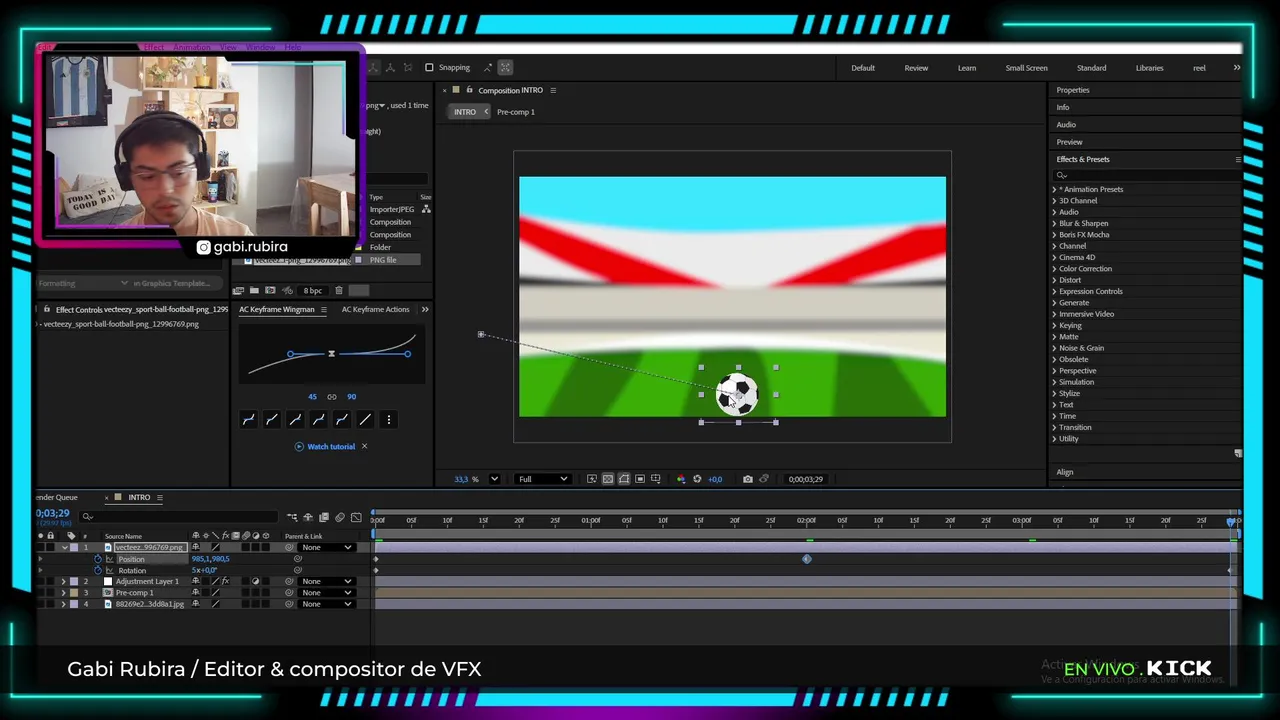Open Pre-comp 1 from the composition breadcrumb
The image size is (1280, 720).
(x=516, y=112)
